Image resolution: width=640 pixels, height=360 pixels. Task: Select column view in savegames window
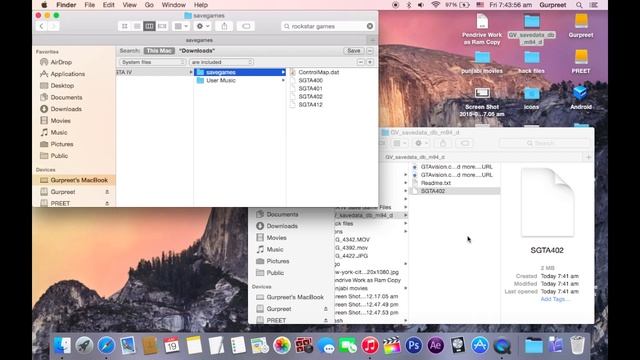click(x=149, y=26)
